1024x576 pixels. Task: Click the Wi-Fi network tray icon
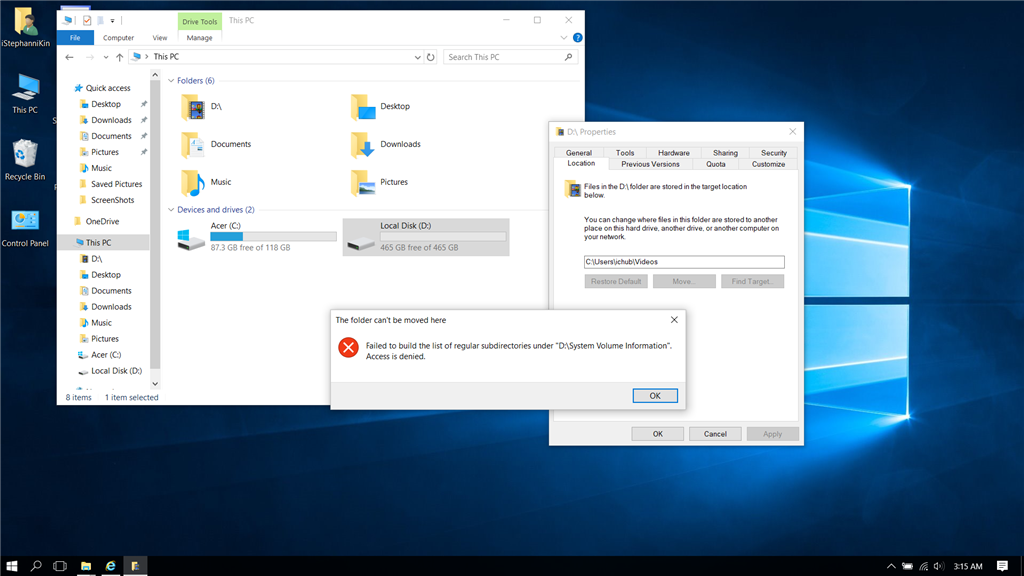click(923, 566)
